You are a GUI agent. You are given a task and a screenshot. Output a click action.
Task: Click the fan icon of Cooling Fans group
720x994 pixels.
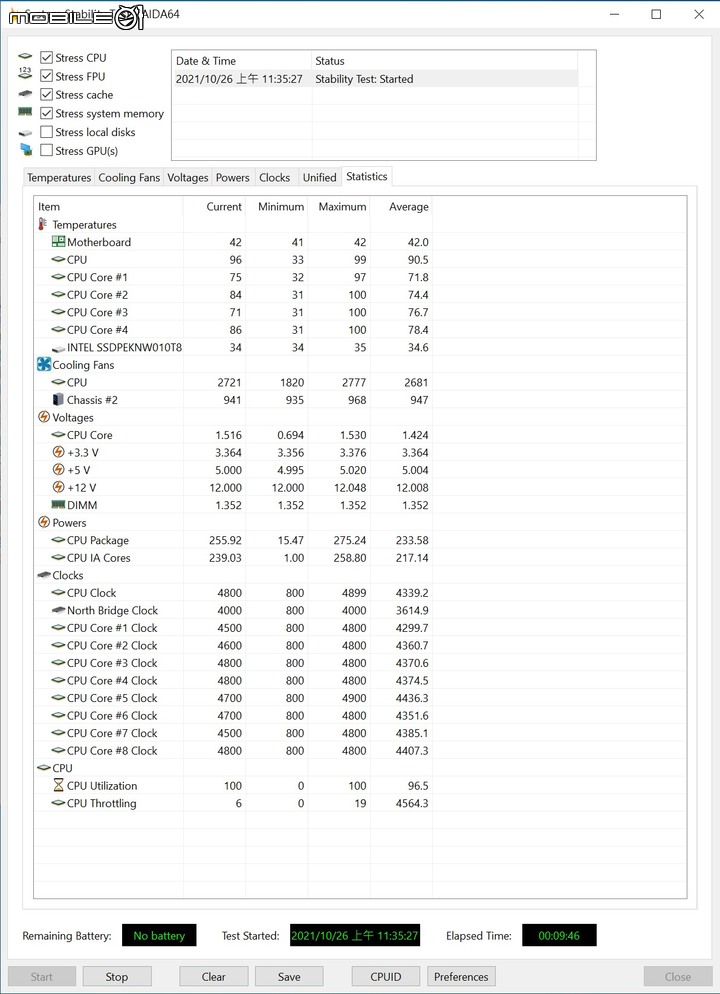pyautogui.click(x=44, y=365)
